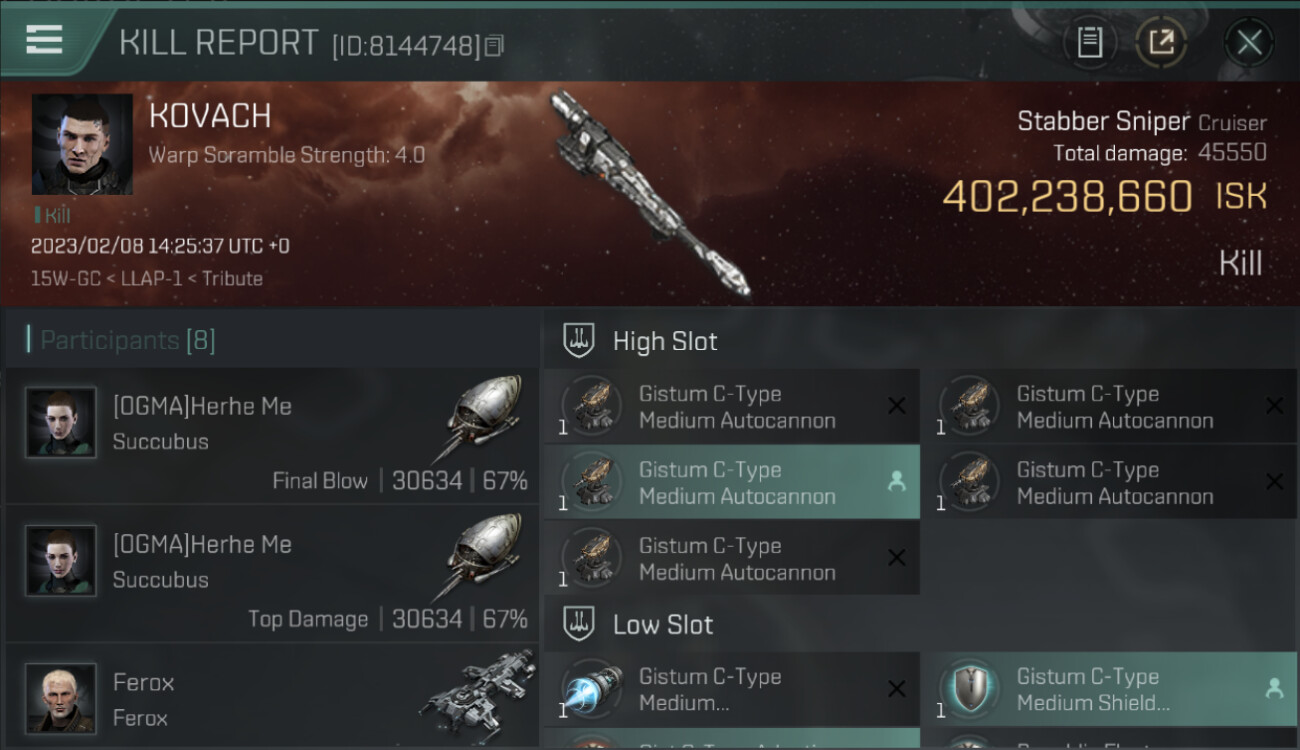
Task: Collapse the Low Slot section header
Action: (921, 624)
